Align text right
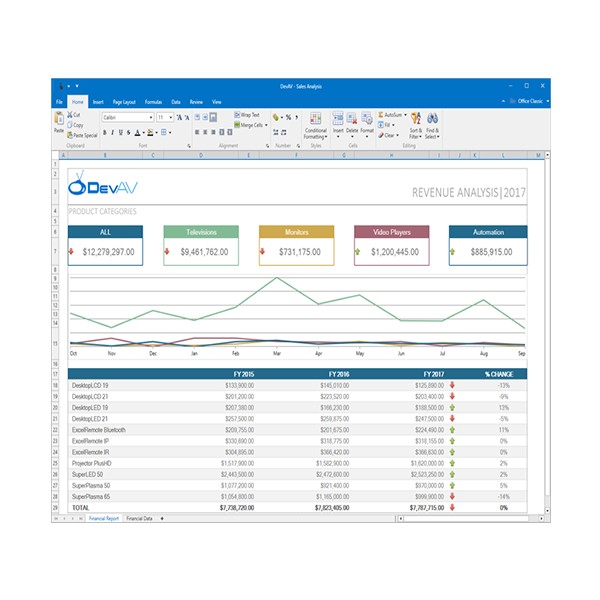This screenshot has height=600, width=600. [213, 132]
